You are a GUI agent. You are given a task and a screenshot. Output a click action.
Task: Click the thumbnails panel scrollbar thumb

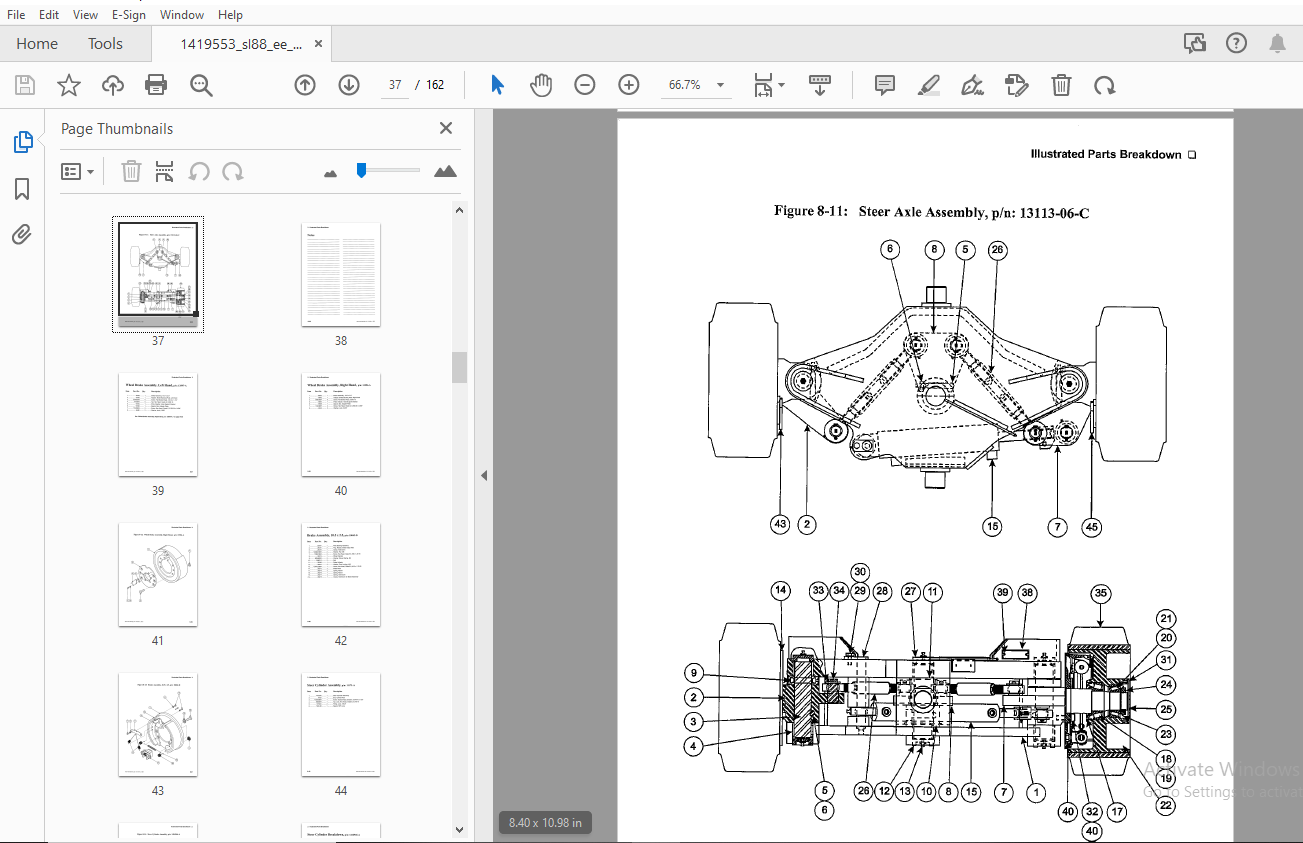click(460, 367)
